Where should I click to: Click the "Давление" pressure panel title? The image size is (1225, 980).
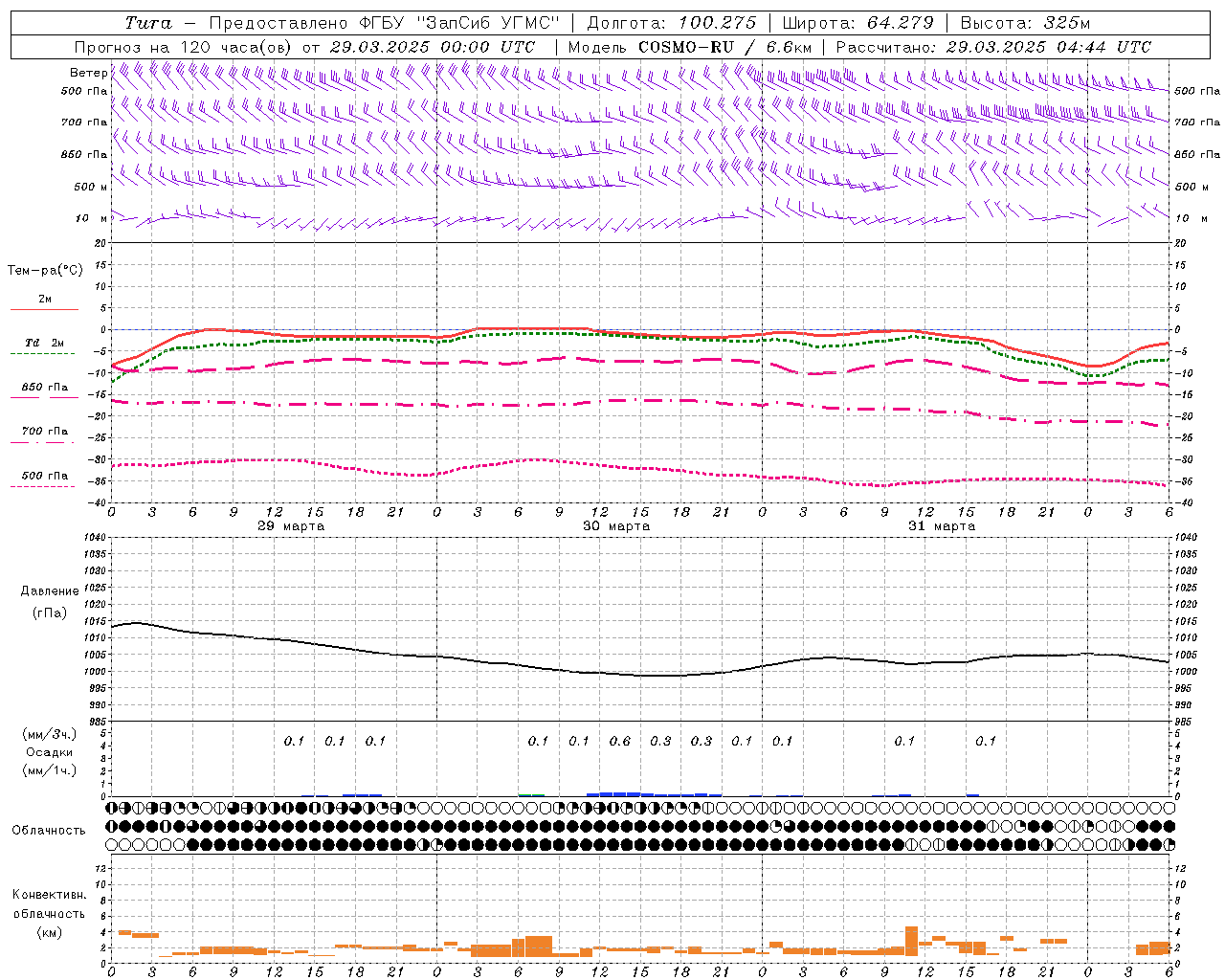(50, 591)
